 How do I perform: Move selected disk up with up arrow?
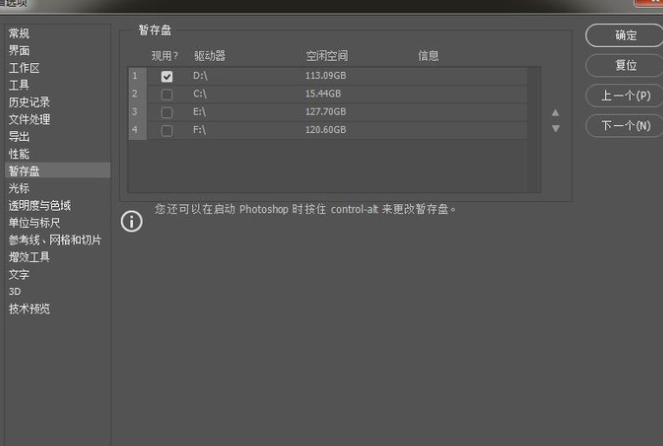pyautogui.click(x=556, y=112)
